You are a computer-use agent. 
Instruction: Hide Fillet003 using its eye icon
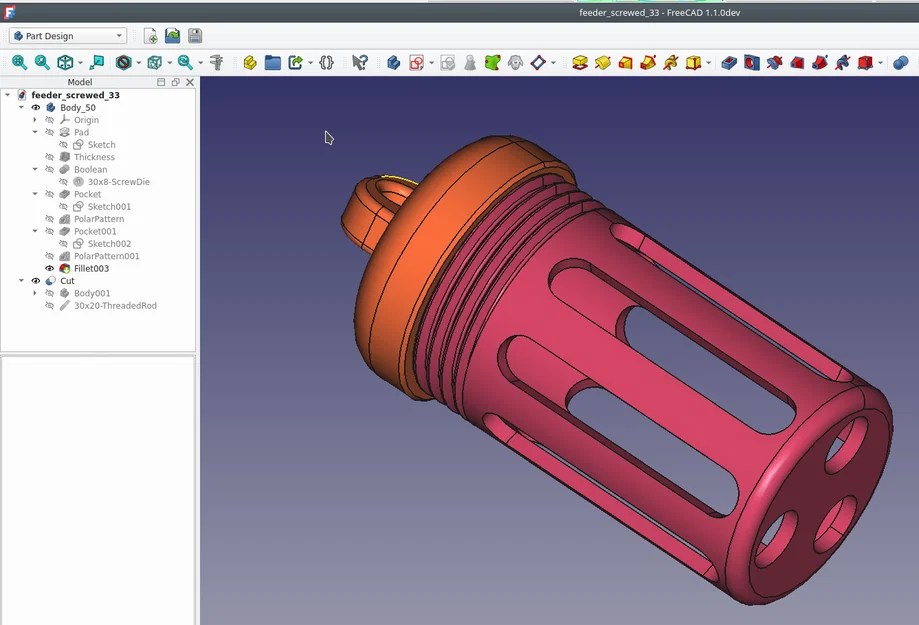50,269
